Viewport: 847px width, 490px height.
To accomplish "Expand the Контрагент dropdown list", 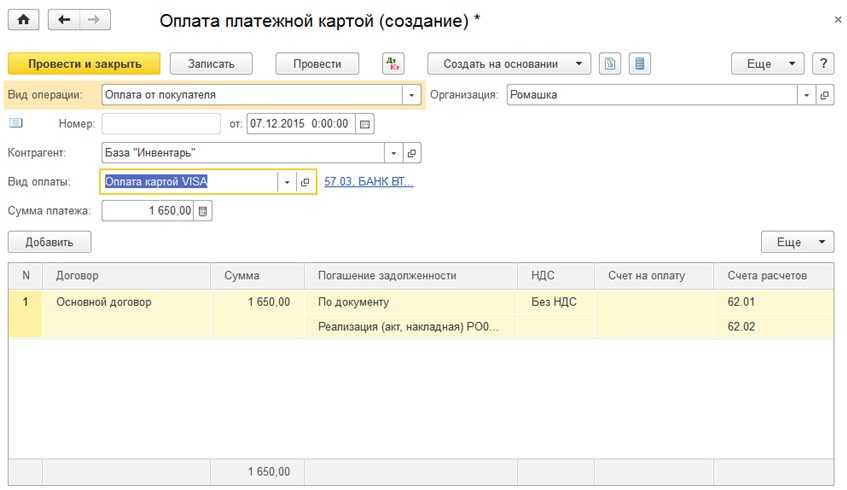I will pyautogui.click(x=394, y=153).
